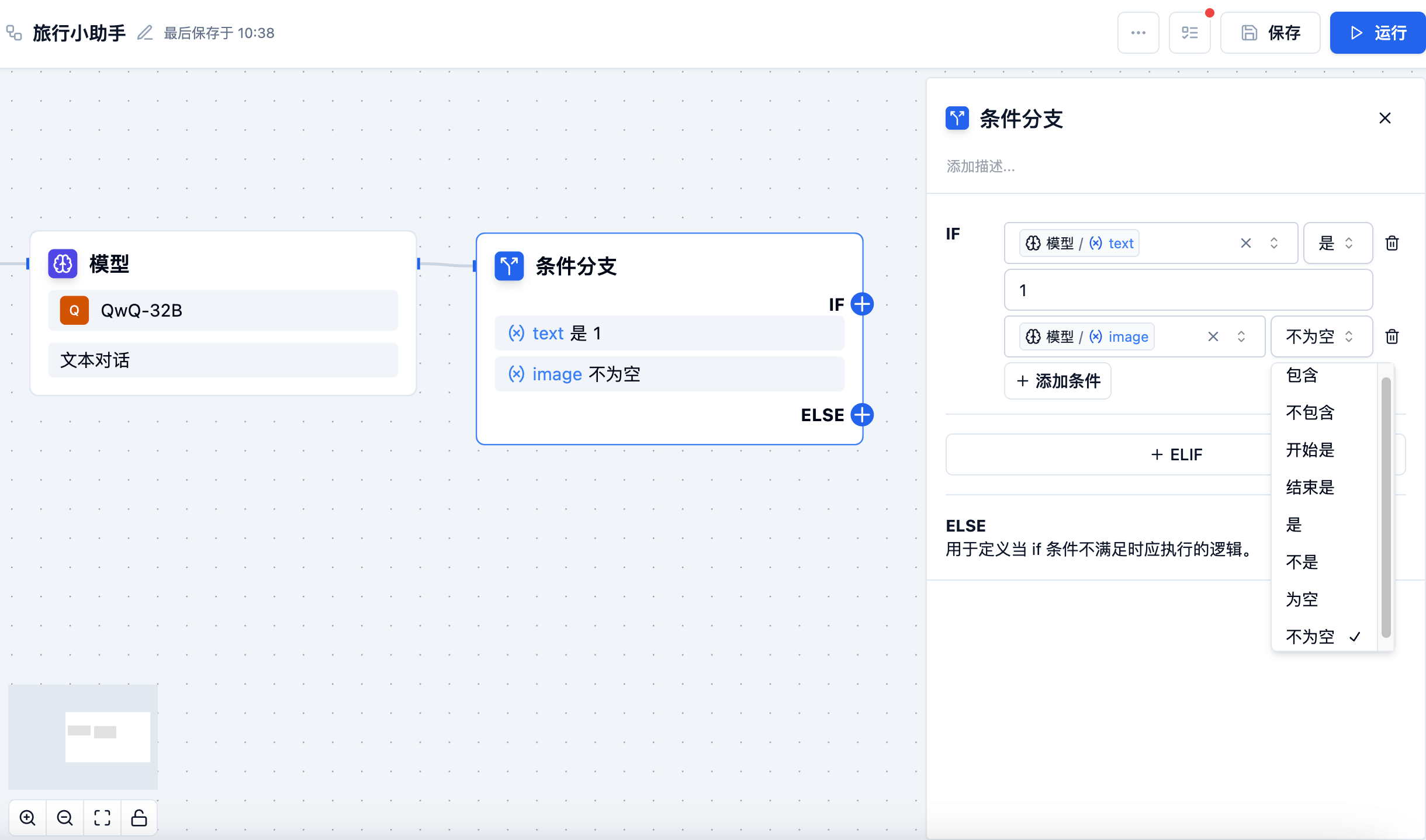This screenshot has width=1426, height=840.
Task: Click the condition value field containing 1
Action: point(1188,290)
